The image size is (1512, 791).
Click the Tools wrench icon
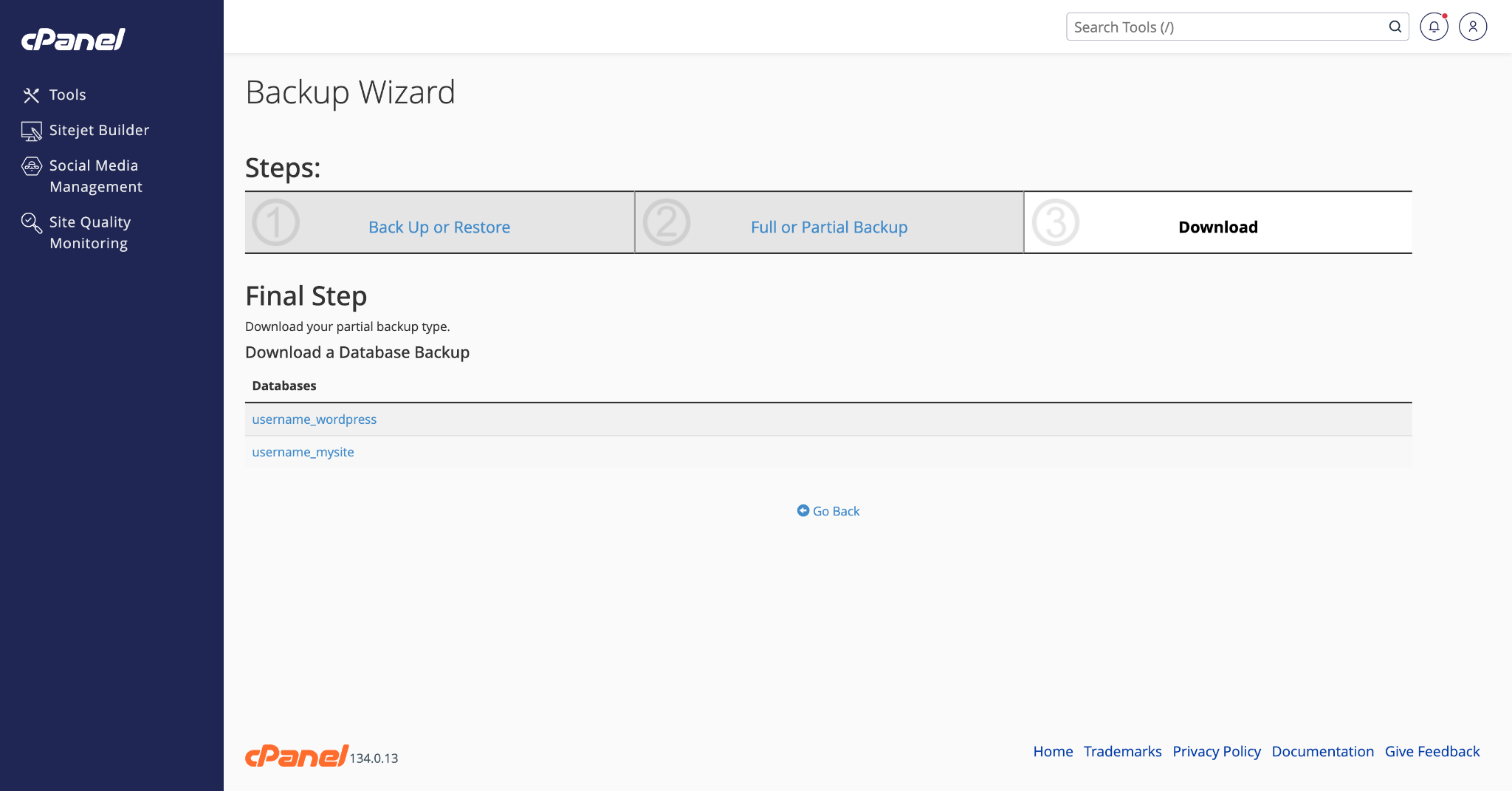(31, 95)
